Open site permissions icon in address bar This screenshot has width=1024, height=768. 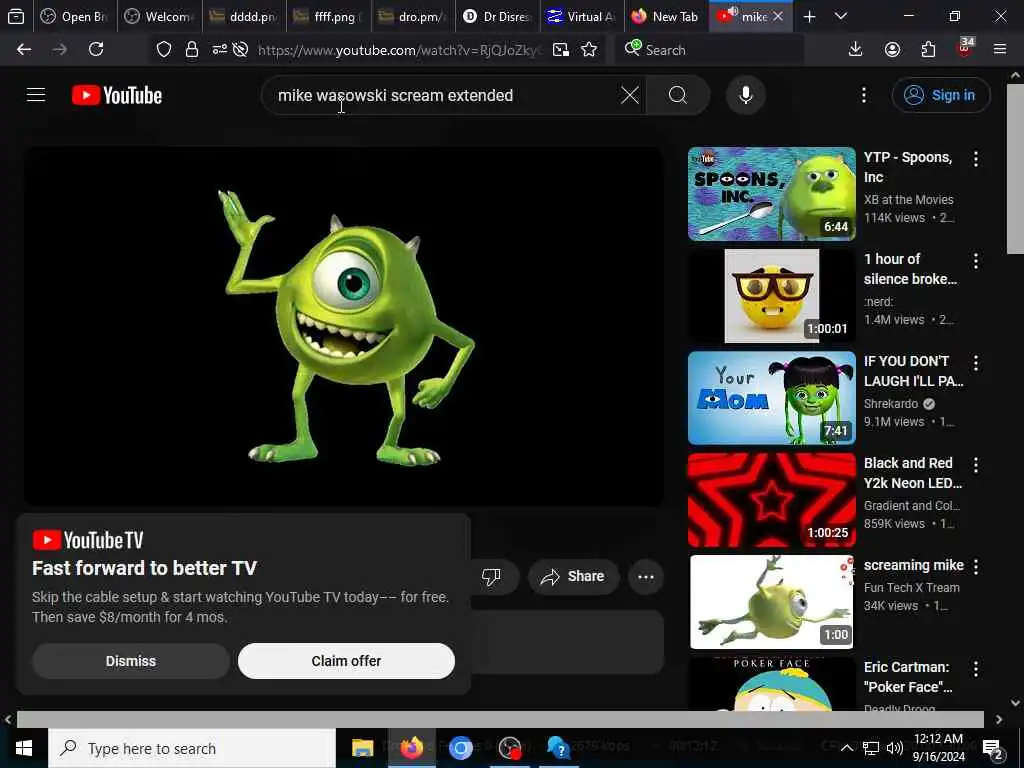(x=219, y=50)
